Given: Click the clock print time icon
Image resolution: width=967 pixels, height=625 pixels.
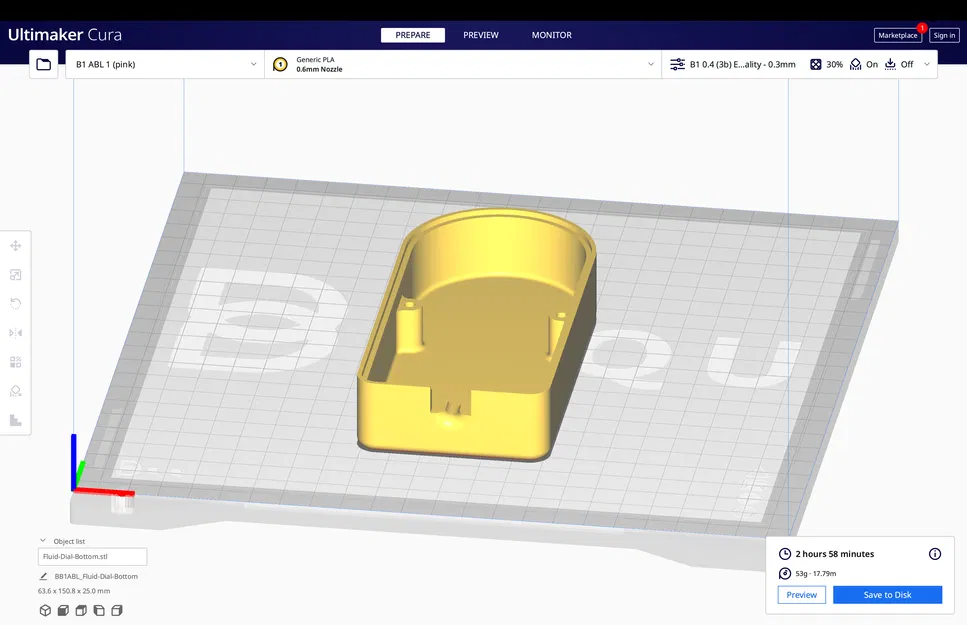Looking at the screenshot, I should (x=784, y=553).
